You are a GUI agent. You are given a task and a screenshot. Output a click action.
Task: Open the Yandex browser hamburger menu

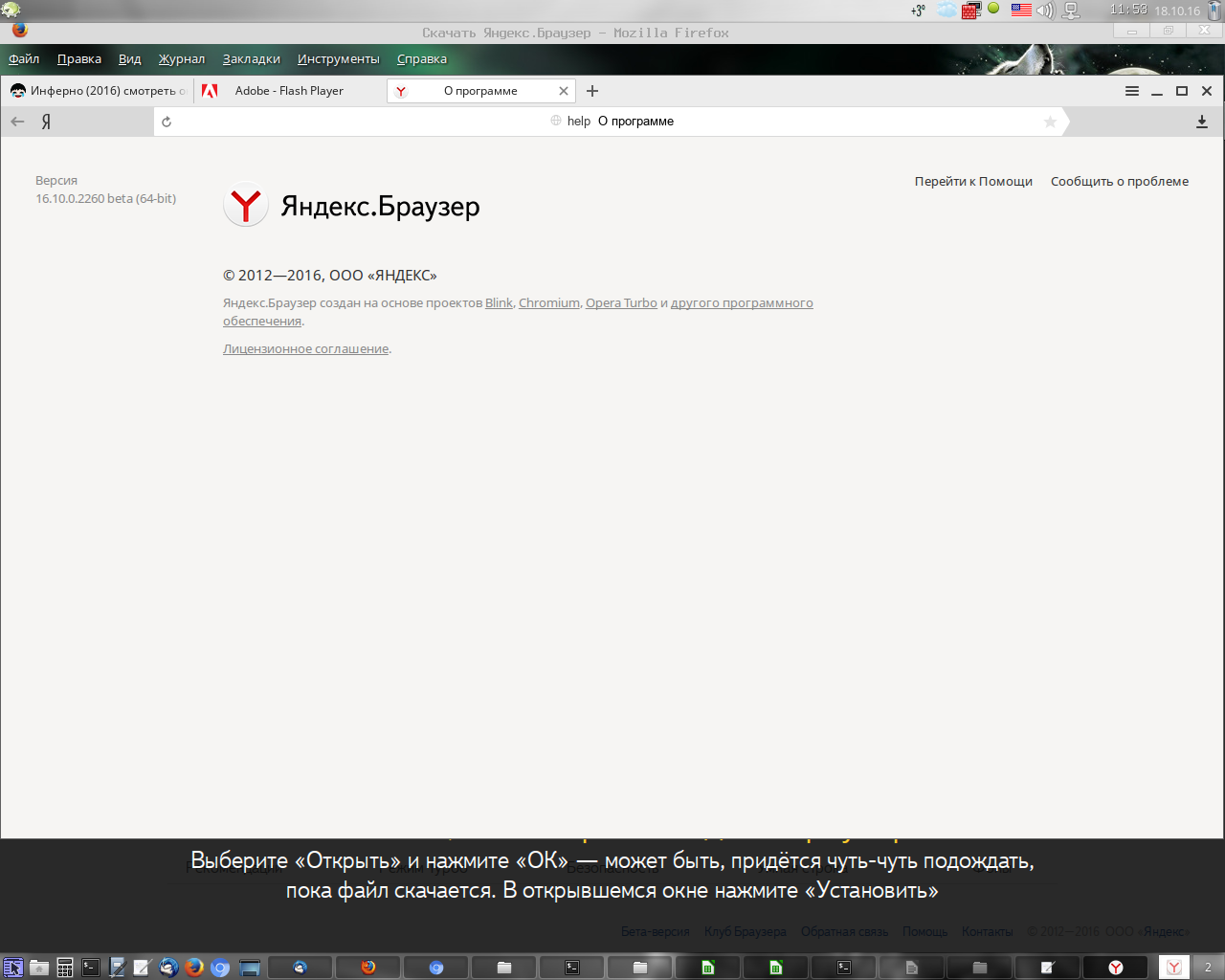1132,91
